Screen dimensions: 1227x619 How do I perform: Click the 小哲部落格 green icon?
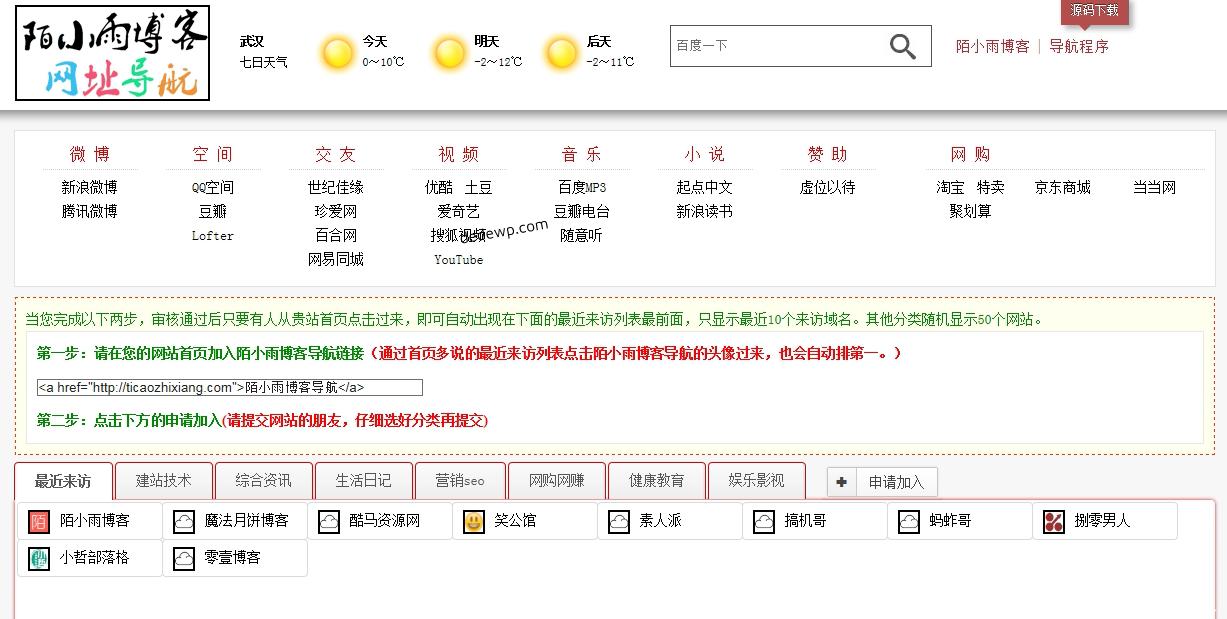[39, 558]
